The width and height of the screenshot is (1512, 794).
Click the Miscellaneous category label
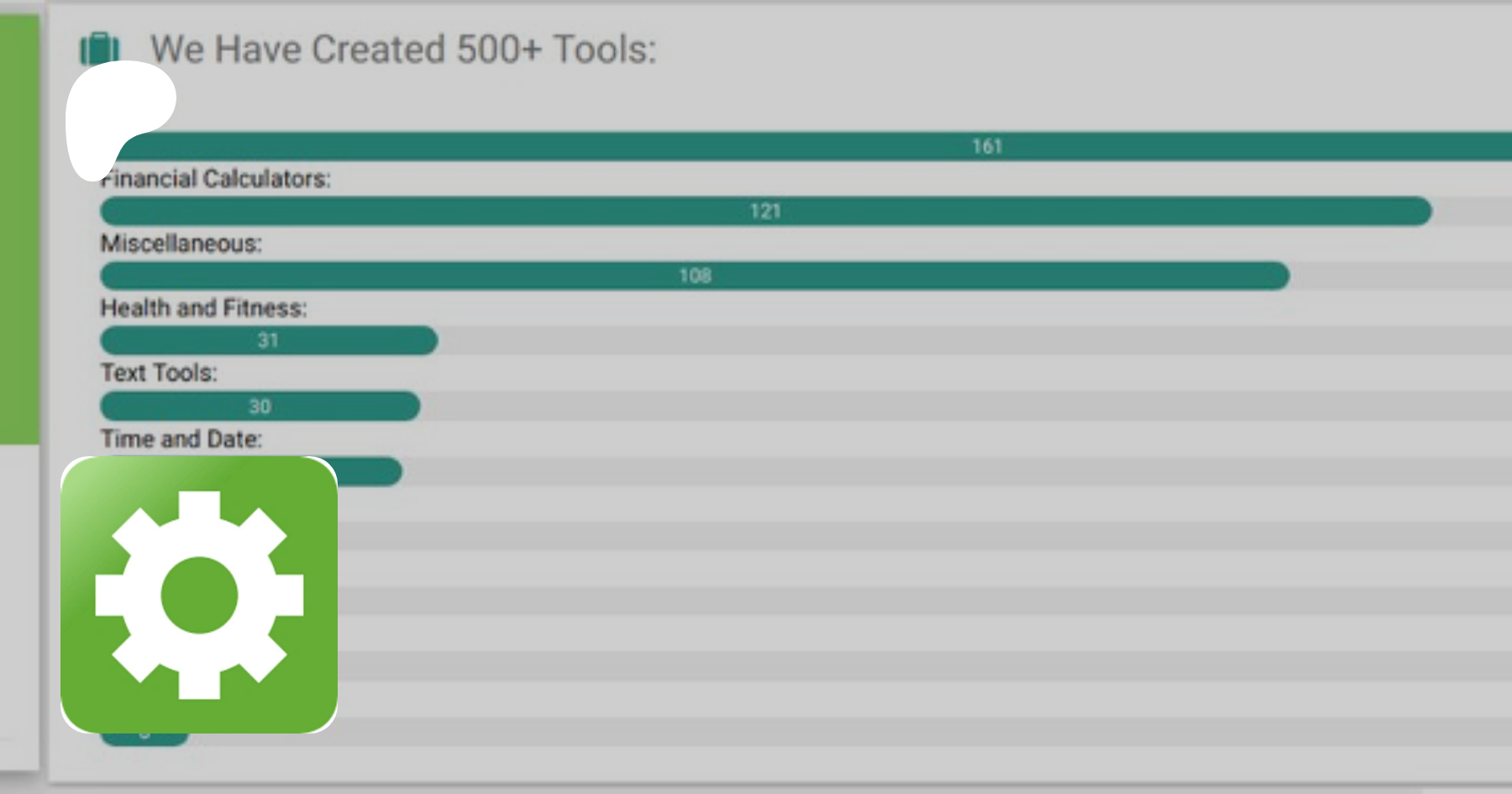pos(181,244)
